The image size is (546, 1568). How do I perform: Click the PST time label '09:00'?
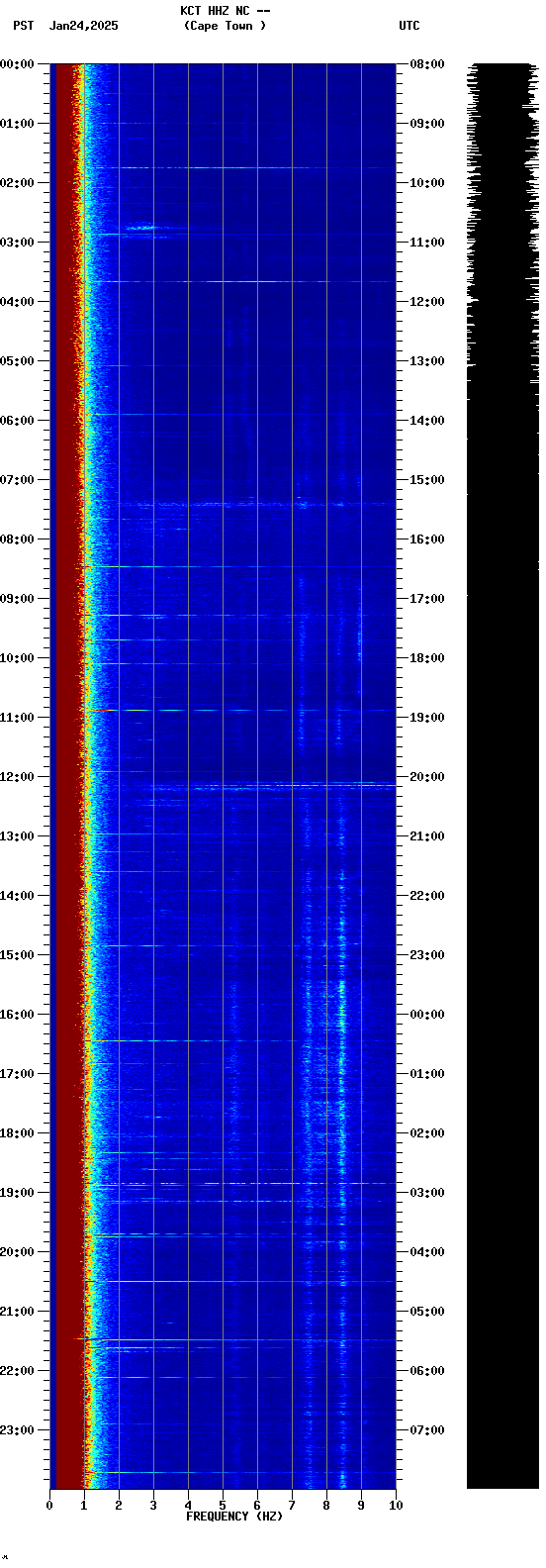17,599
